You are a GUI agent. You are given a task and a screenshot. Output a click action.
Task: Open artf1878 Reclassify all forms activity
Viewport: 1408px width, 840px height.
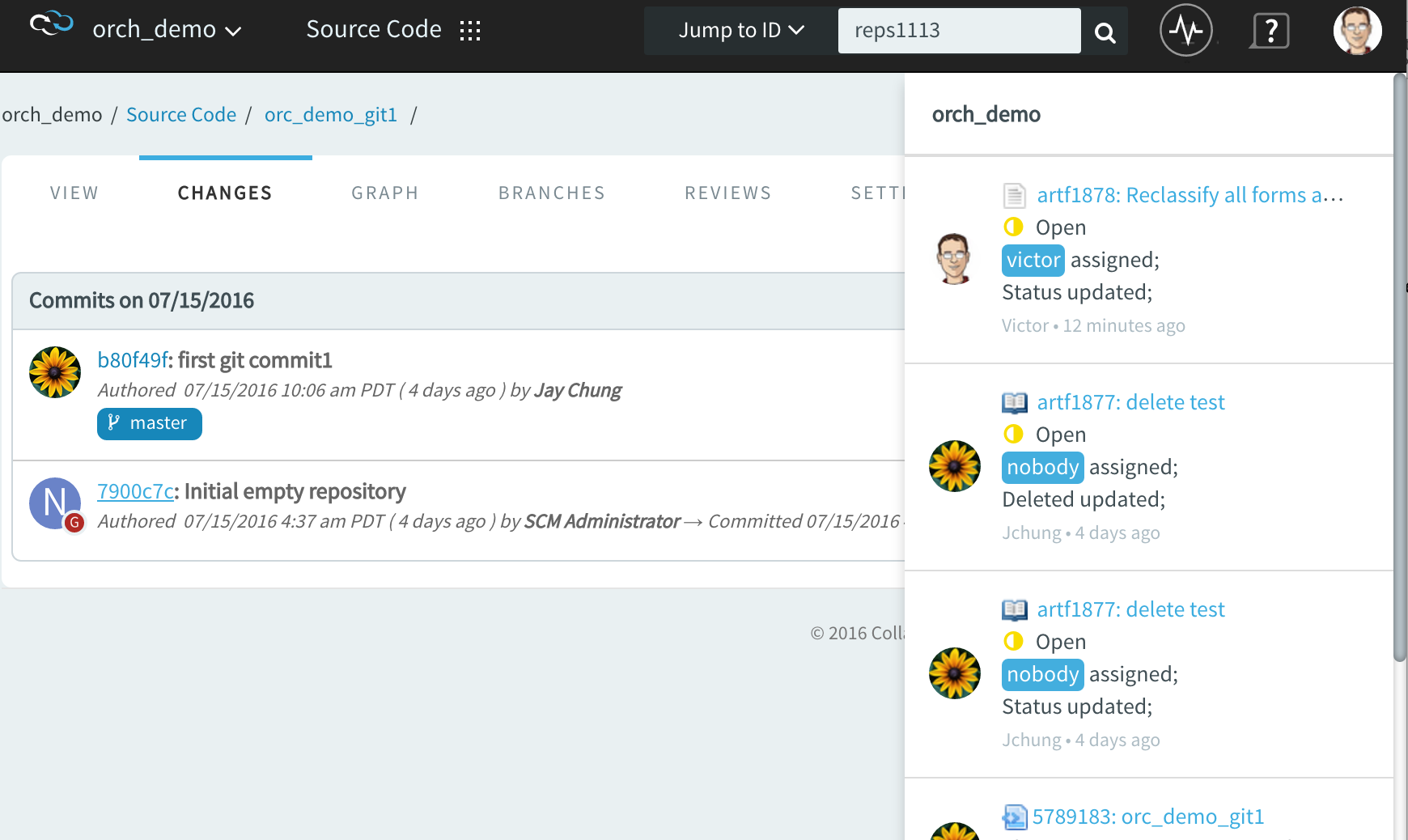click(x=1190, y=195)
